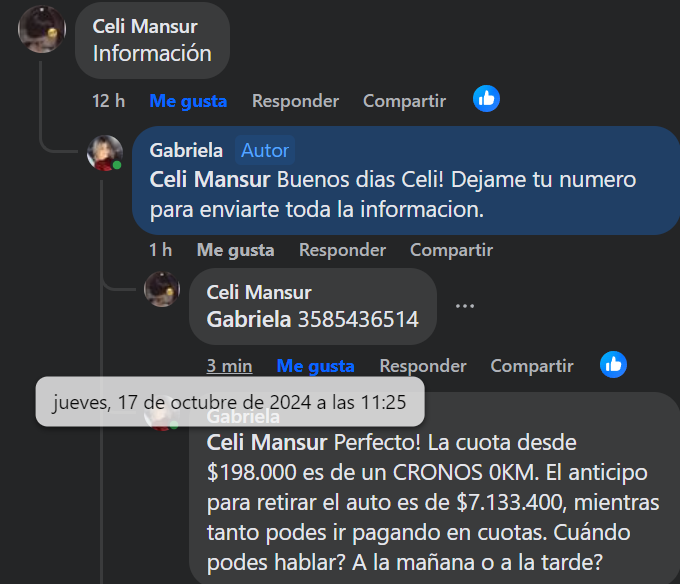Toggle Me gusta on phone number reply
Screen dimensions: 680x584
click(315, 366)
